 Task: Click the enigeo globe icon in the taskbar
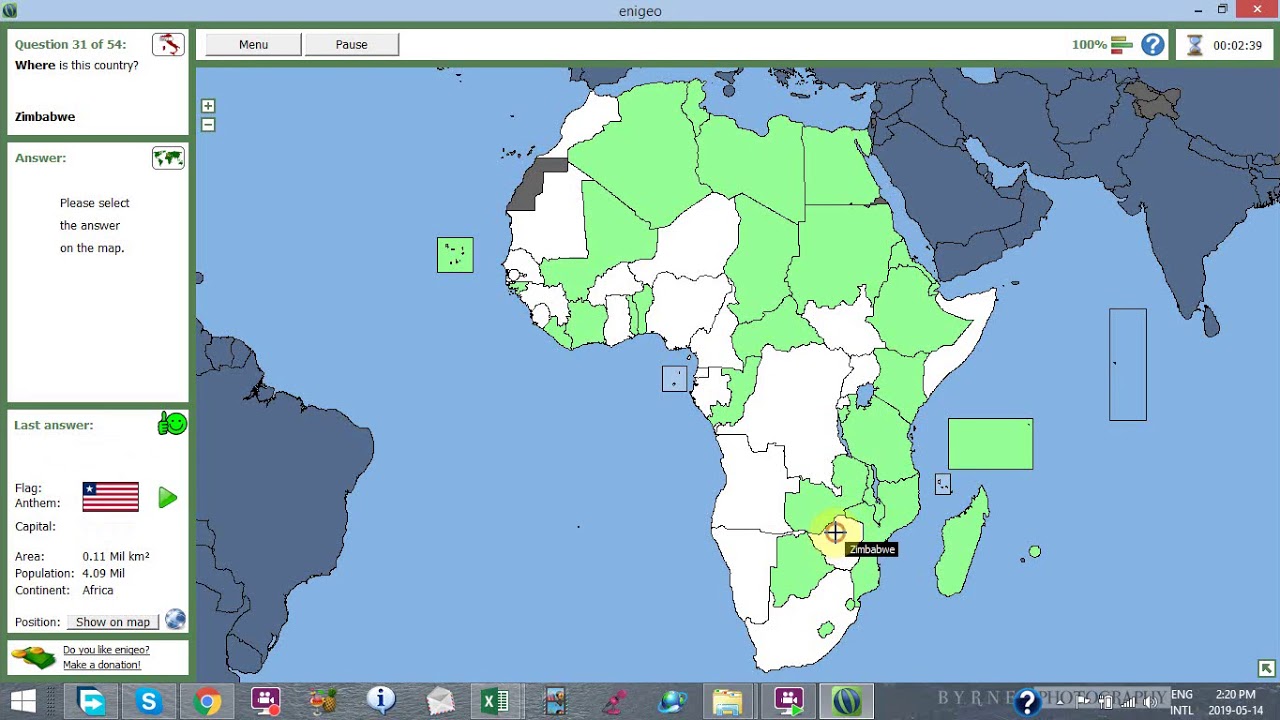coord(847,702)
